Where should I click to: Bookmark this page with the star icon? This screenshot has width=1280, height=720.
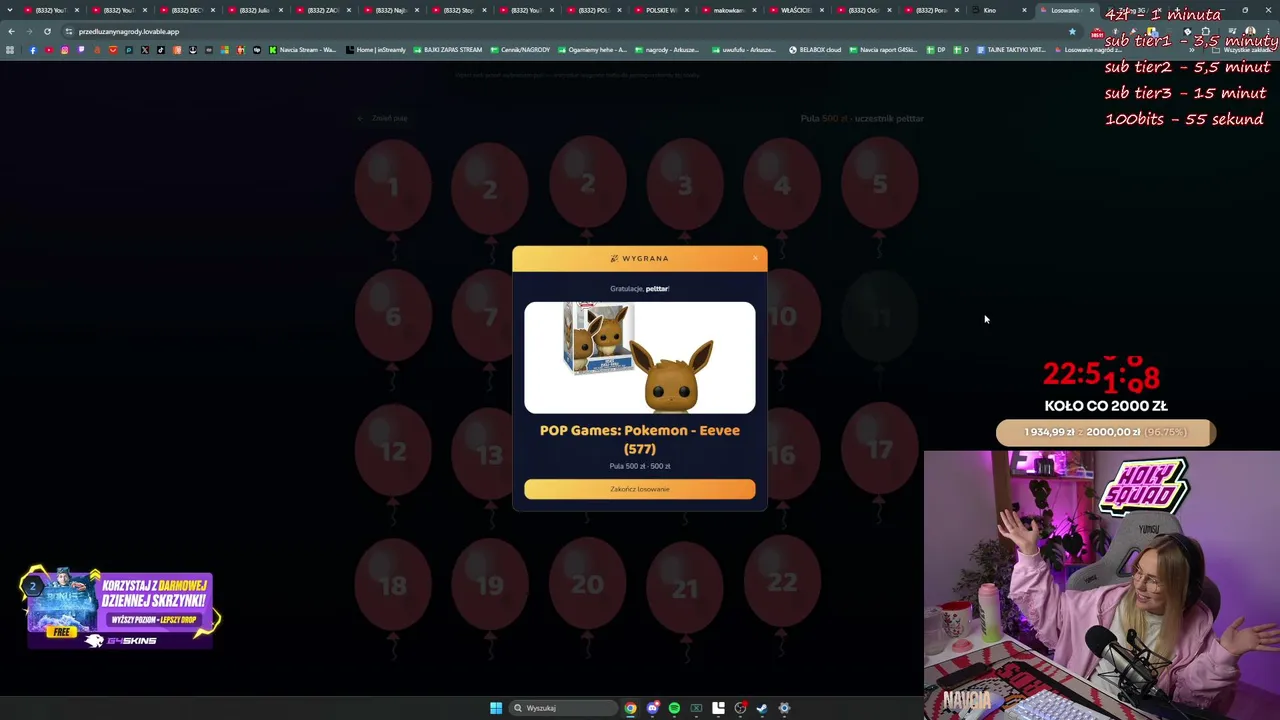point(1072,31)
